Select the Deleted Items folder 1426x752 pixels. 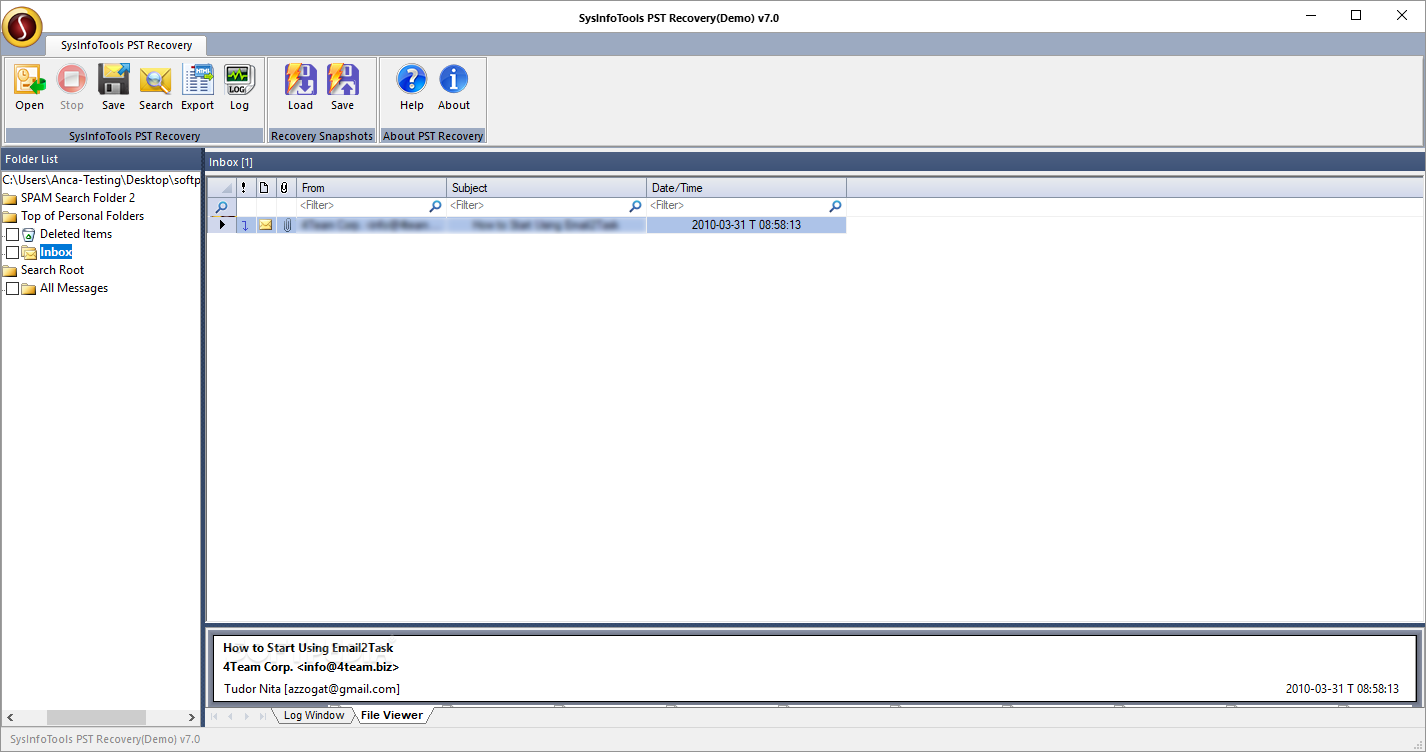(x=76, y=234)
